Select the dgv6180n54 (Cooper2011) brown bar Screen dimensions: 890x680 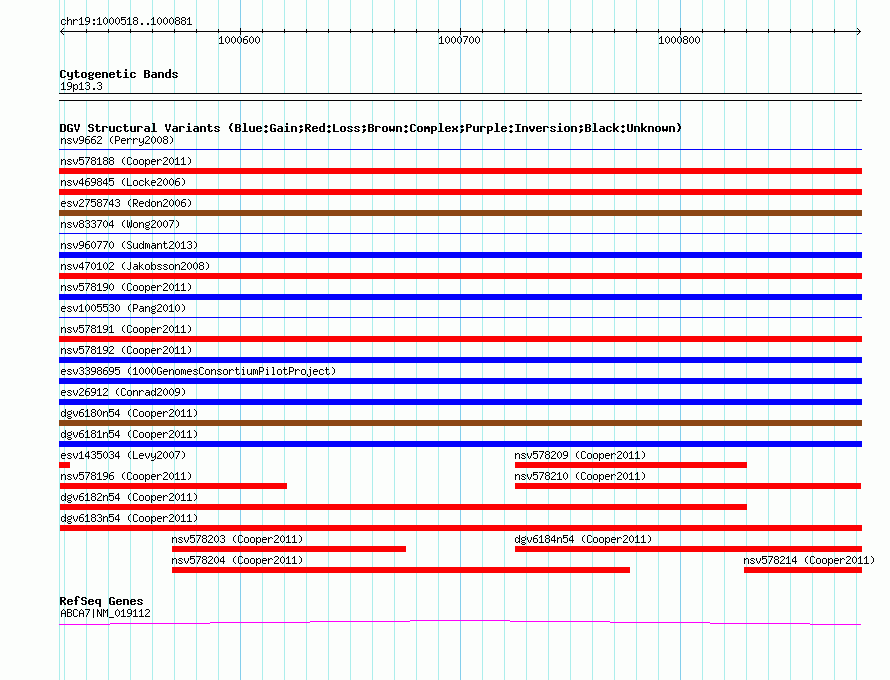[x=460, y=423]
